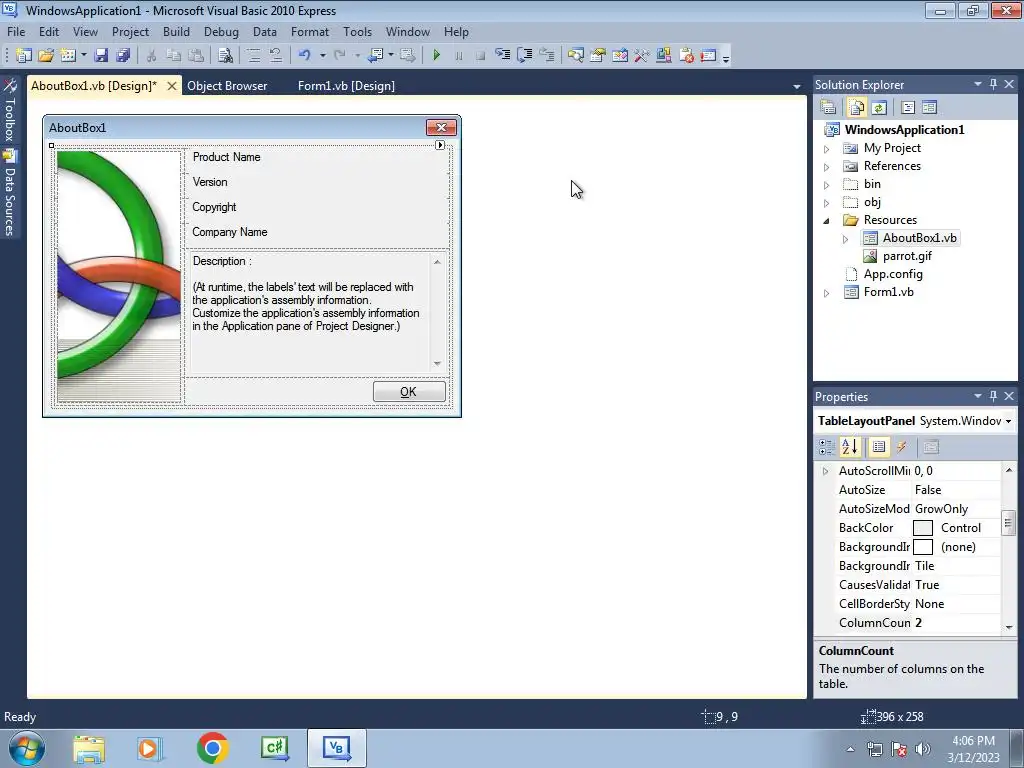Open the Toolbox side tab
1024x768 pixels.
click(x=10, y=110)
